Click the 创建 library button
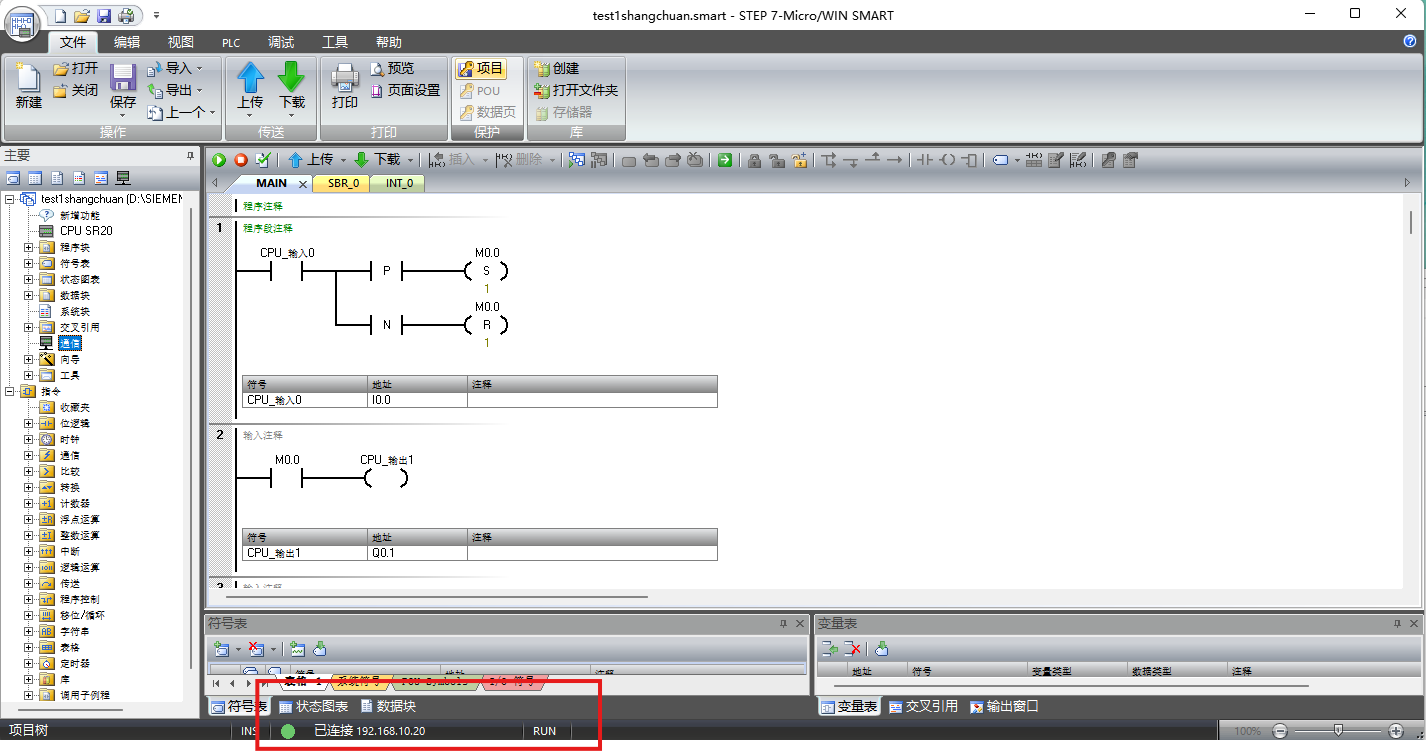The width and height of the screenshot is (1426, 751). [x=557, y=69]
